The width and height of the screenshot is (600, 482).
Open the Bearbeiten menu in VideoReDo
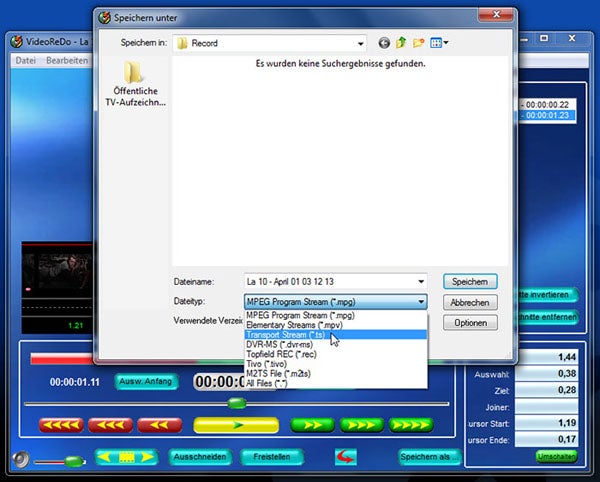(67, 60)
